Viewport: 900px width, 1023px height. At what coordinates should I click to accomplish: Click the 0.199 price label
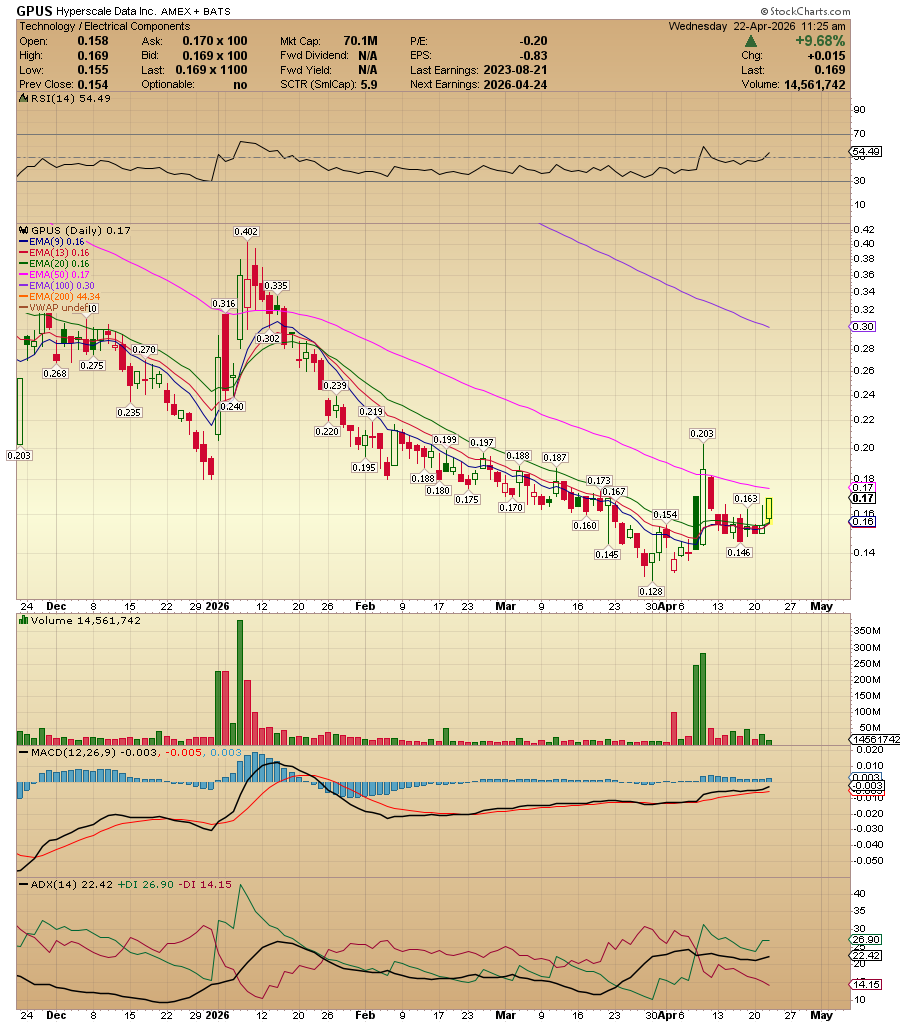pyautogui.click(x=445, y=440)
